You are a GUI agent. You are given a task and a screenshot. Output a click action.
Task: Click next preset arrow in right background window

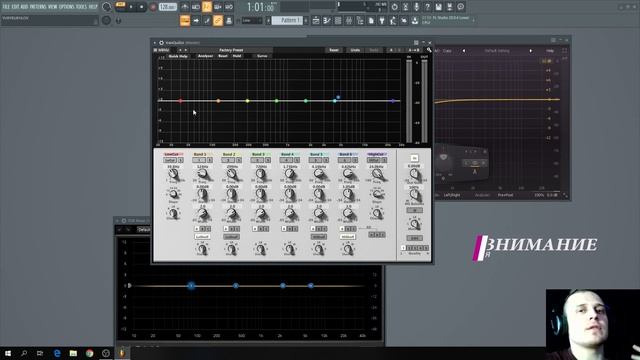(531, 51)
